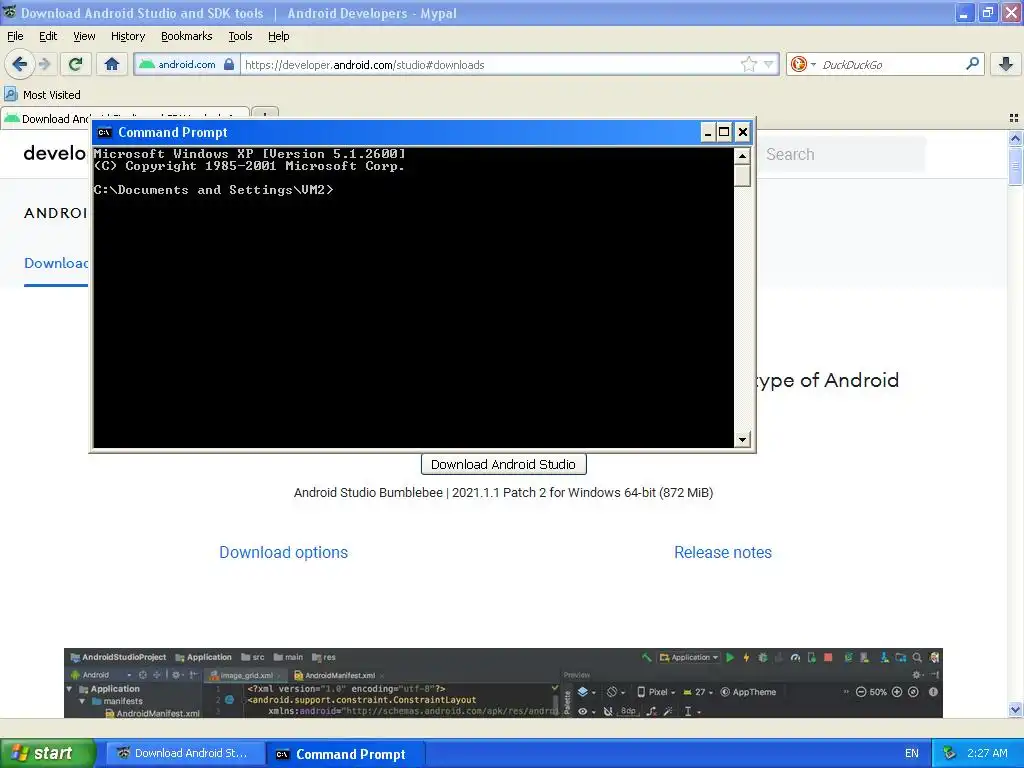Image resolution: width=1024 pixels, height=768 pixels.
Task: Go back with the browser Back arrow
Action: point(20,64)
